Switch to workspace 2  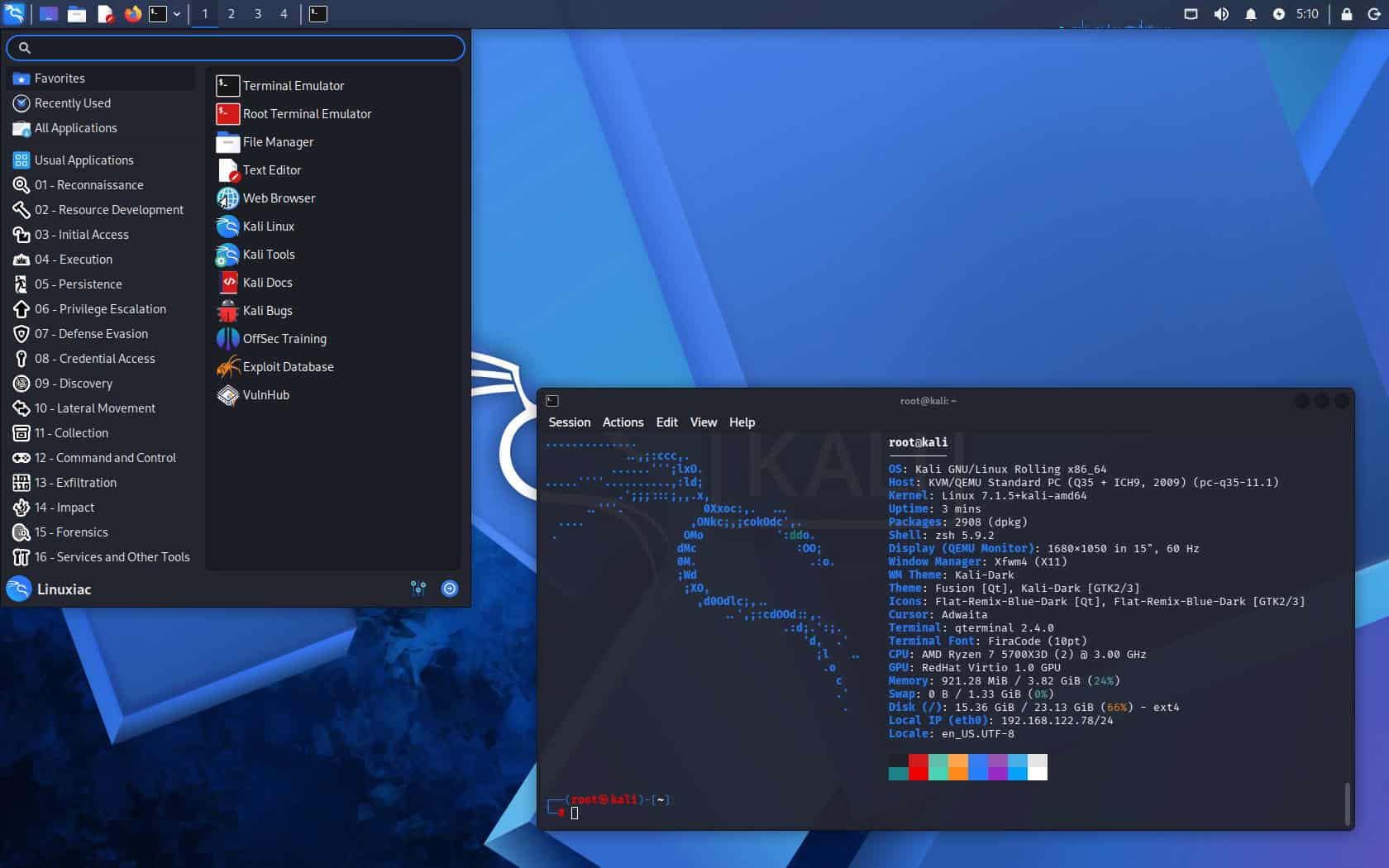(x=231, y=13)
